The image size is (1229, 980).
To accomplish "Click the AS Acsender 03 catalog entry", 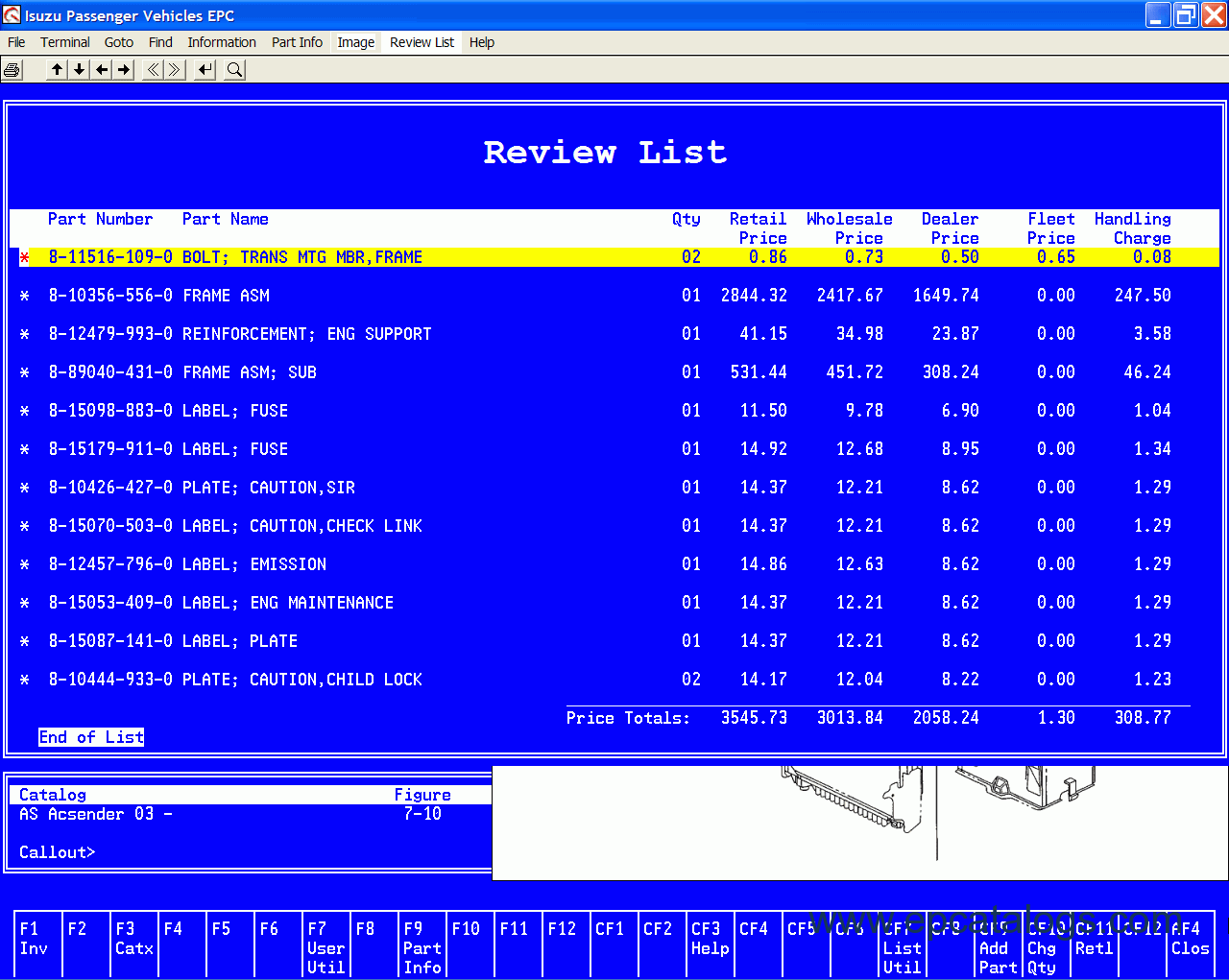I will [x=96, y=814].
